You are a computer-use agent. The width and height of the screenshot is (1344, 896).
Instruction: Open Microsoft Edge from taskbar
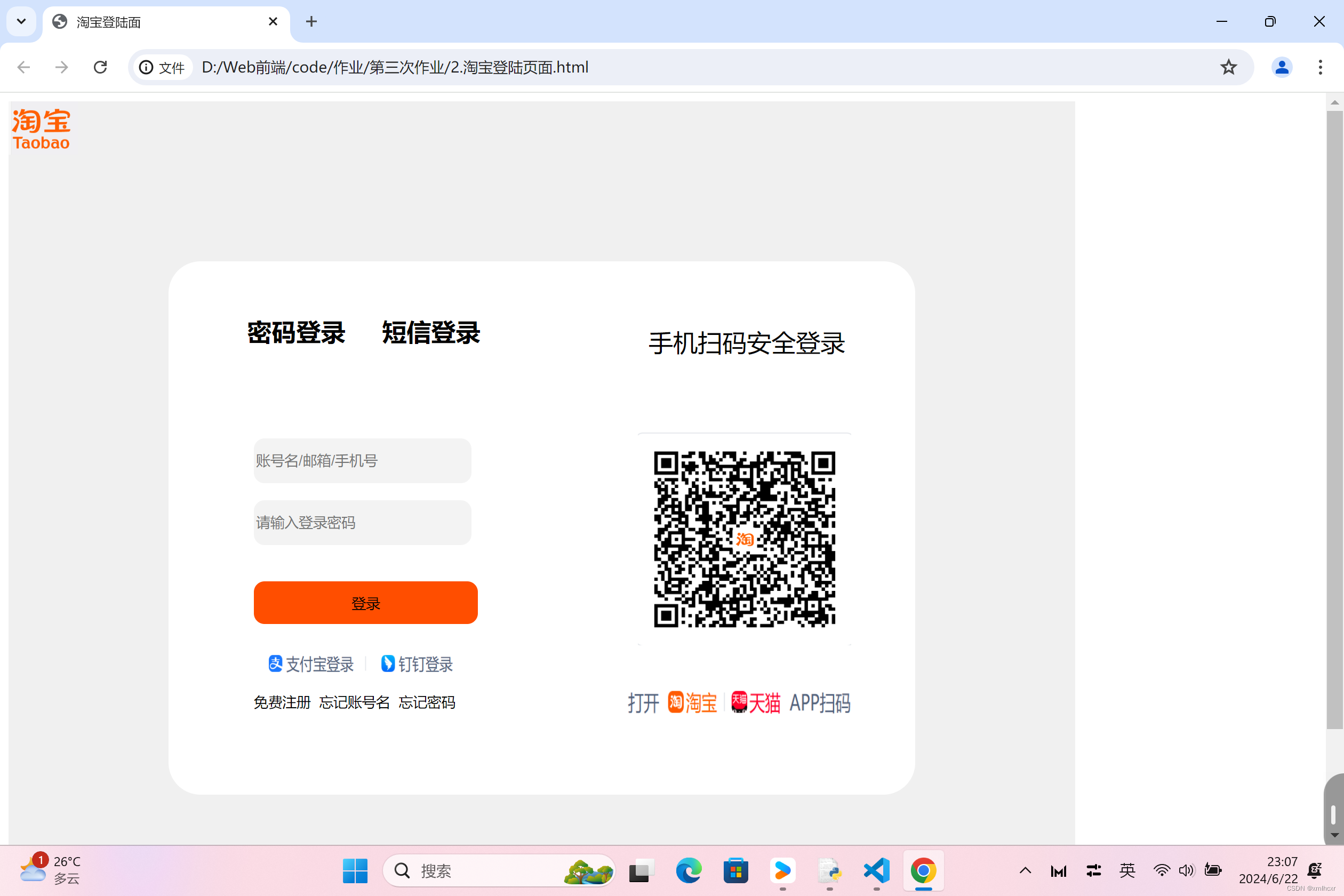[689, 870]
